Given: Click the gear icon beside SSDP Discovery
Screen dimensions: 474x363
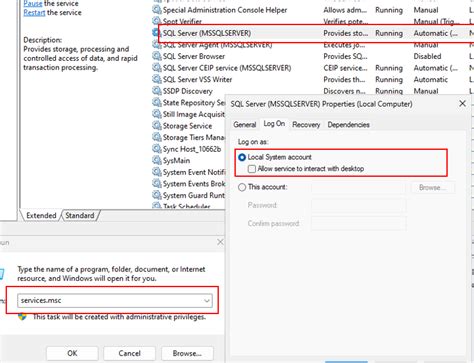Looking at the screenshot, I should (157, 91).
